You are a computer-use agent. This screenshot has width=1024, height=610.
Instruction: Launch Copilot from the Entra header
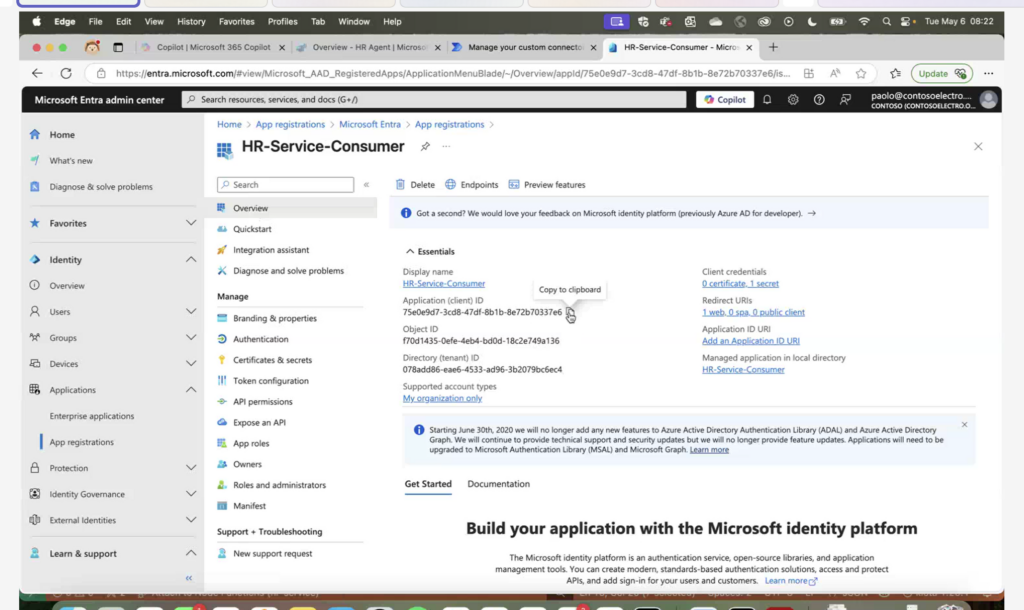[724, 100]
